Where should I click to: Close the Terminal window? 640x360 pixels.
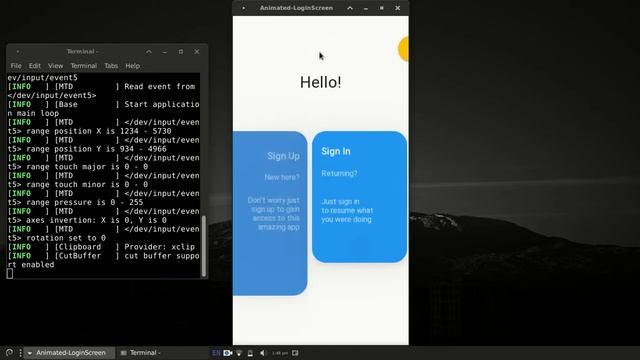pyautogui.click(x=197, y=52)
